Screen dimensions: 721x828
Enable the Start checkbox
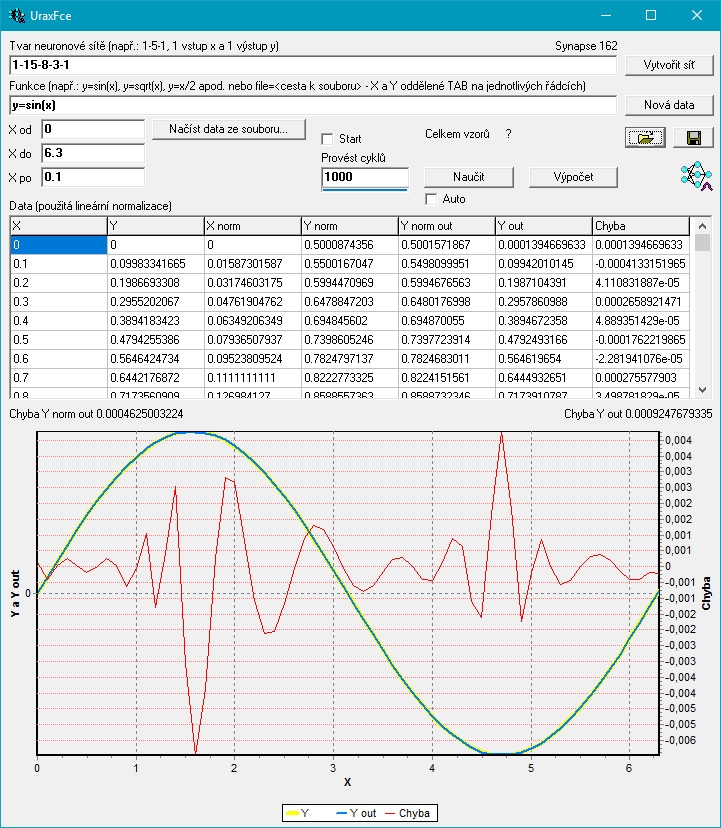327,139
